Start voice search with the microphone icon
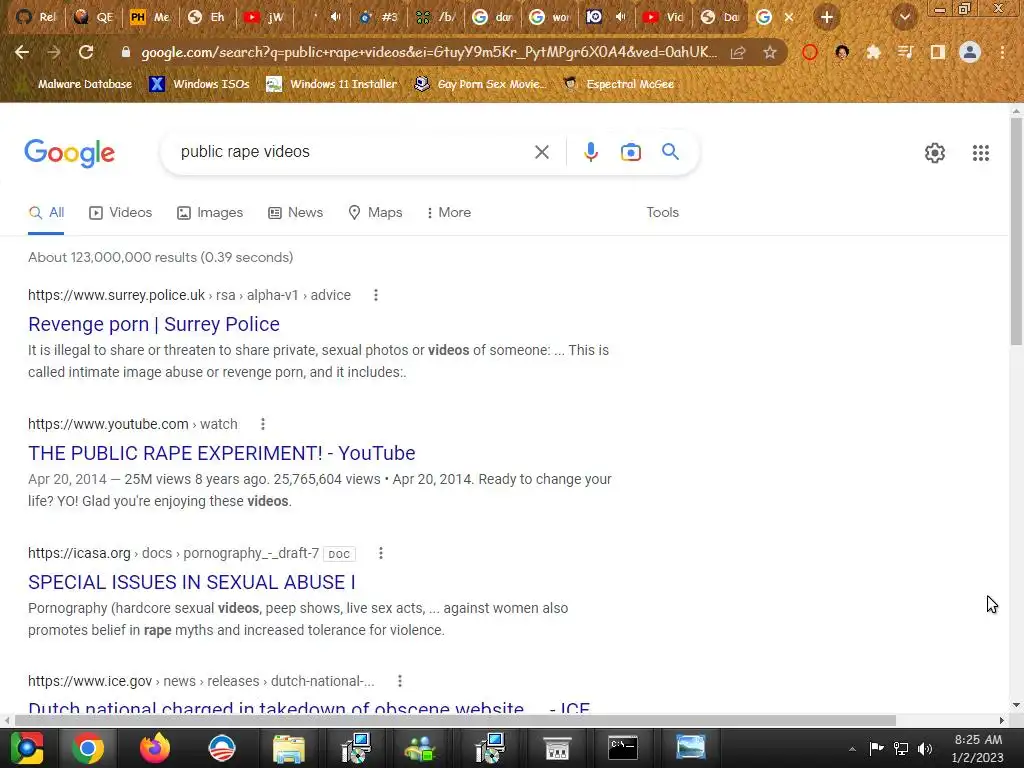The height and width of the screenshot is (768, 1024). (x=590, y=152)
